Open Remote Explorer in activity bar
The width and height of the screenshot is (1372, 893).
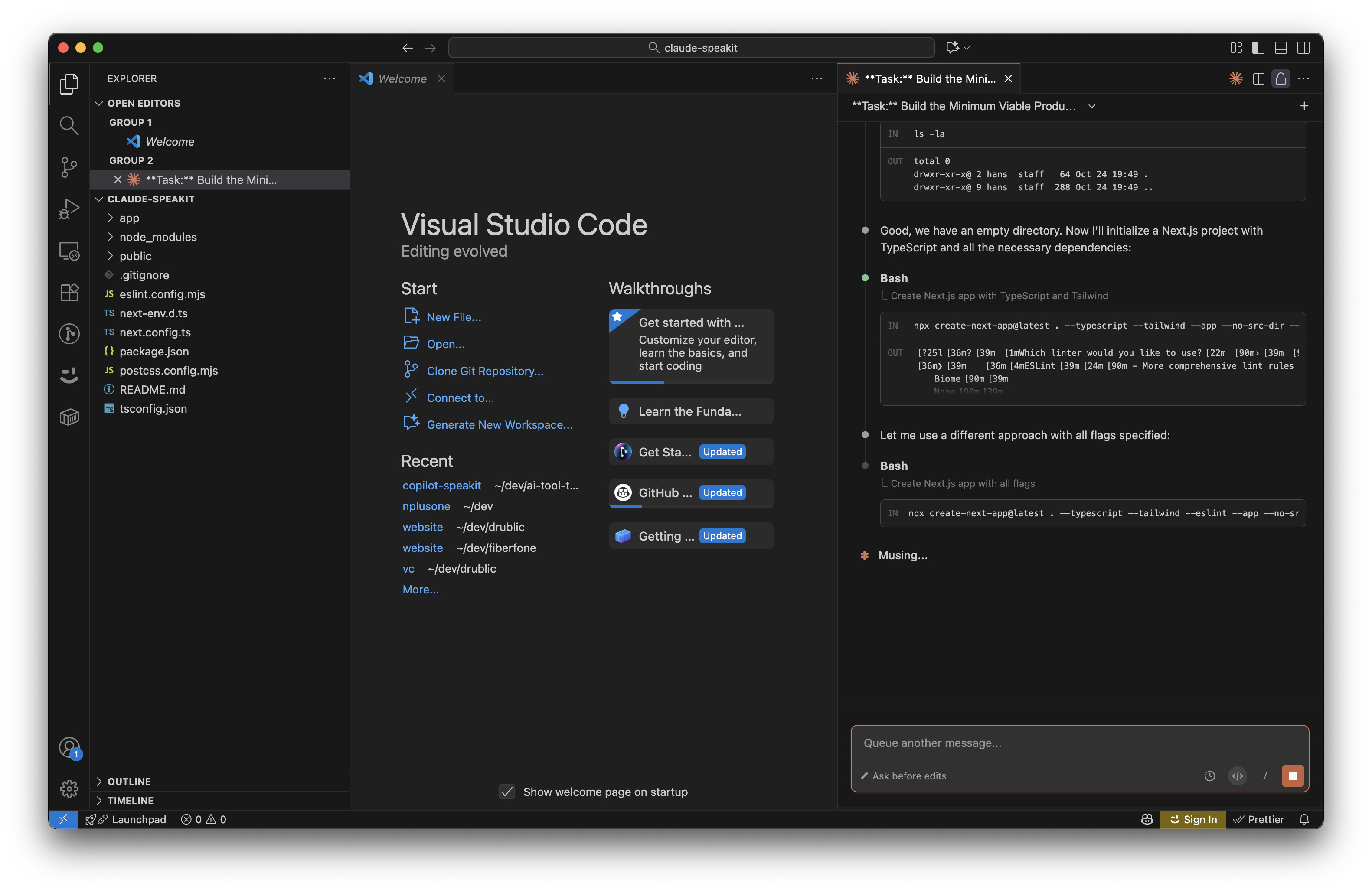pos(69,251)
